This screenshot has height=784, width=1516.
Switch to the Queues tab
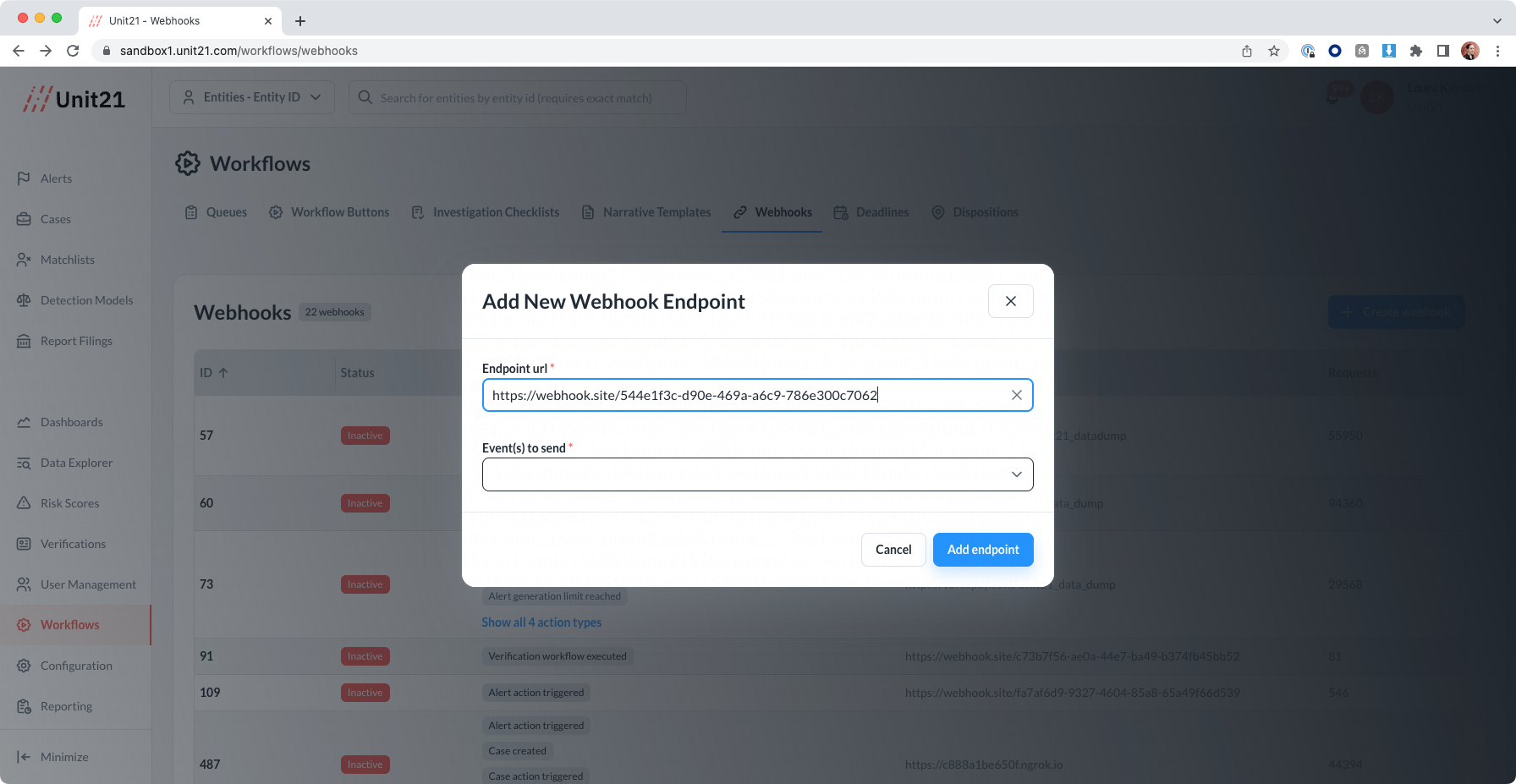(x=217, y=212)
